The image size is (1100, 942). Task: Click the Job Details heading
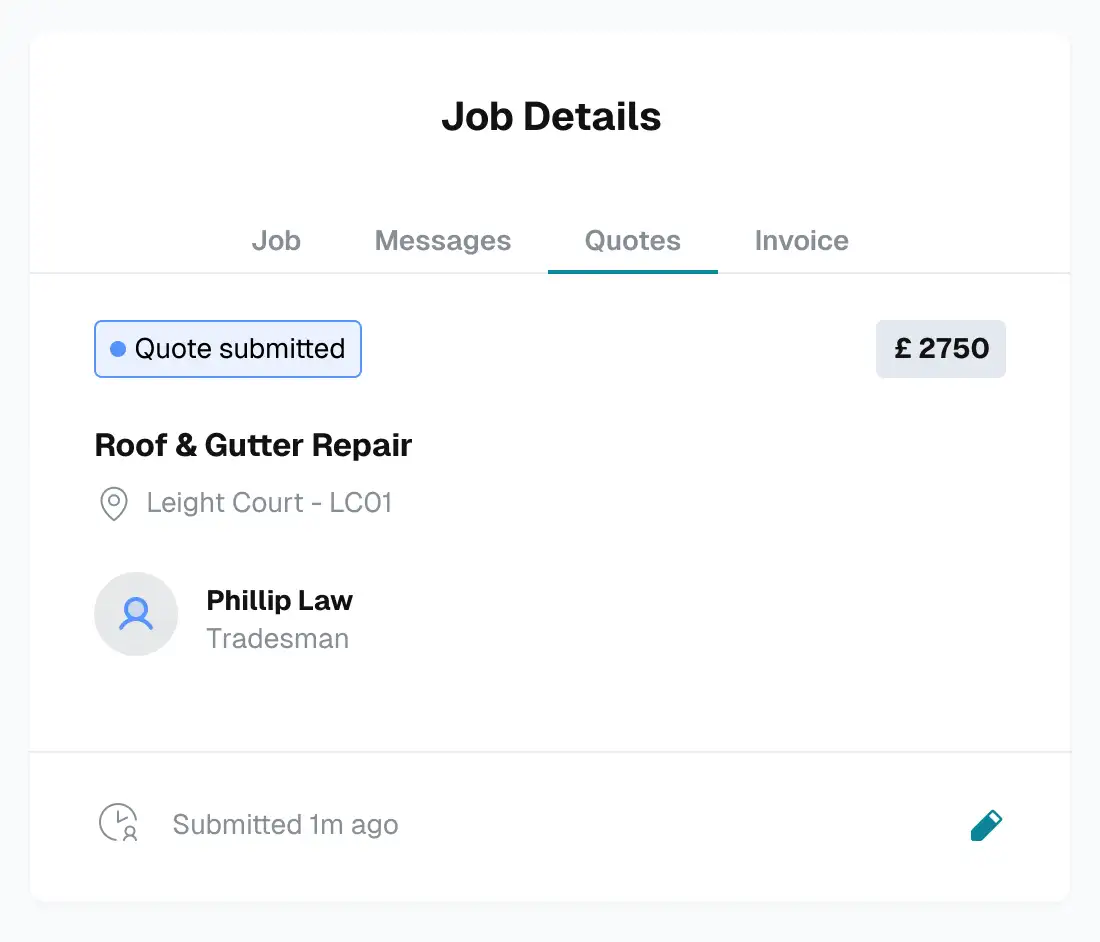551,116
